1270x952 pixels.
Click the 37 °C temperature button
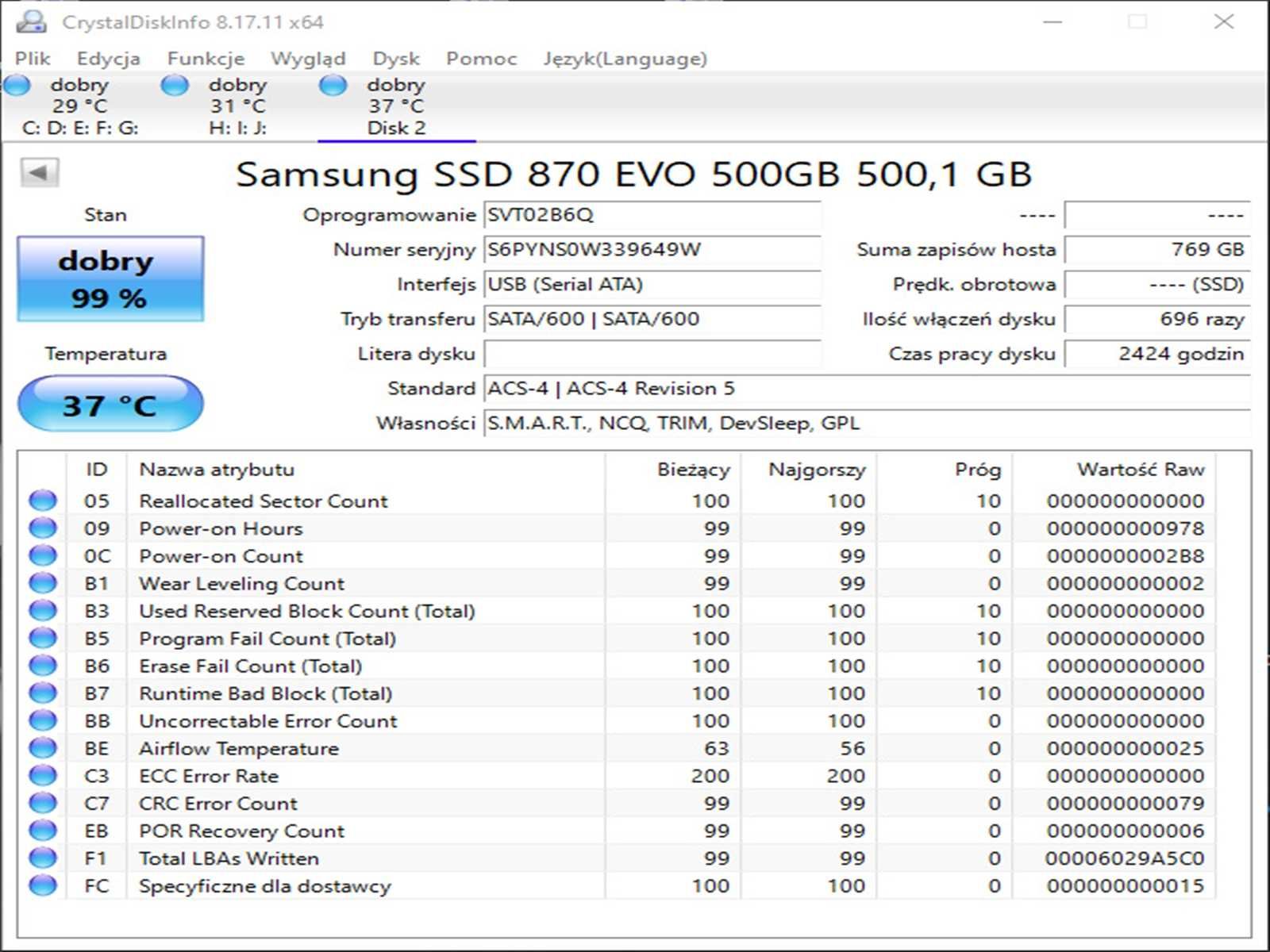pyautogui.click(x=110, y=405)
